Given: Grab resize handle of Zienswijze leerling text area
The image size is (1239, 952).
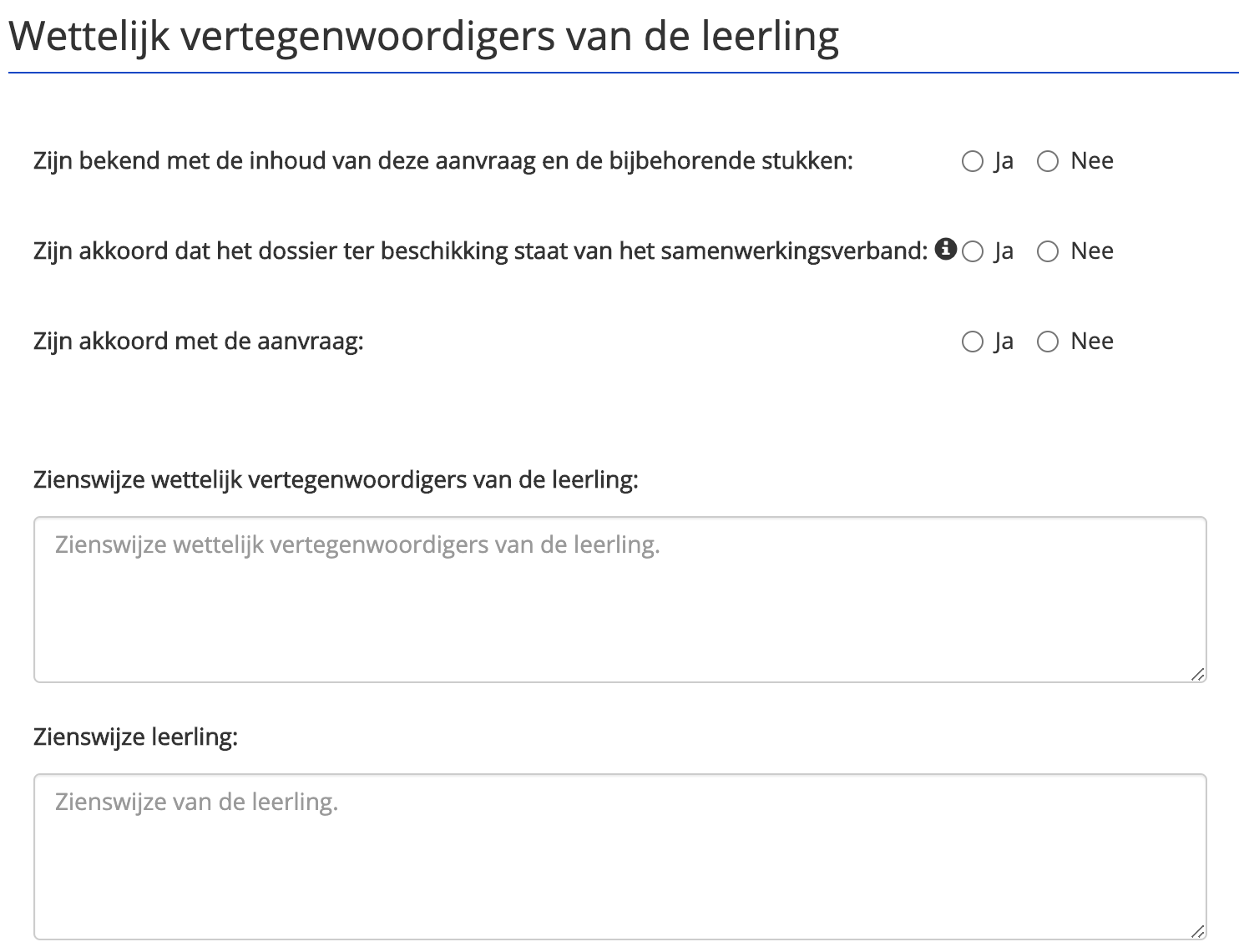Looking at the screenshot, I should (1198, 931).
